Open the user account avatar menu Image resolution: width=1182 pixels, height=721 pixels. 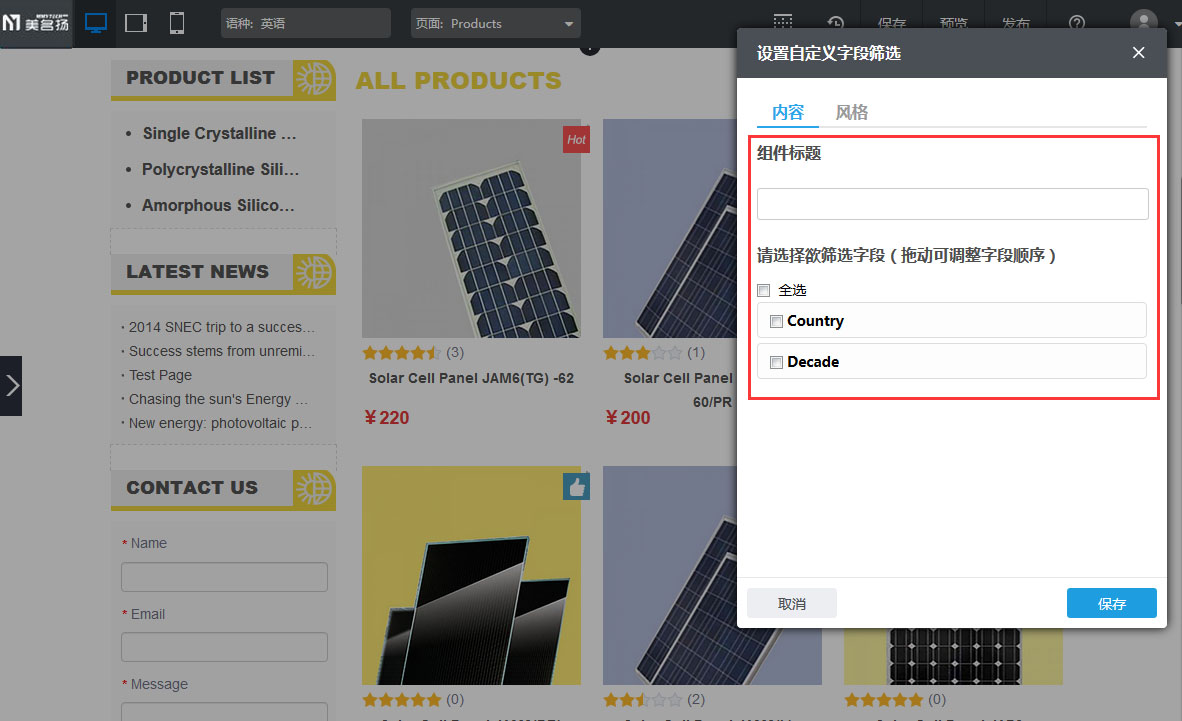tap(1143, 22)
